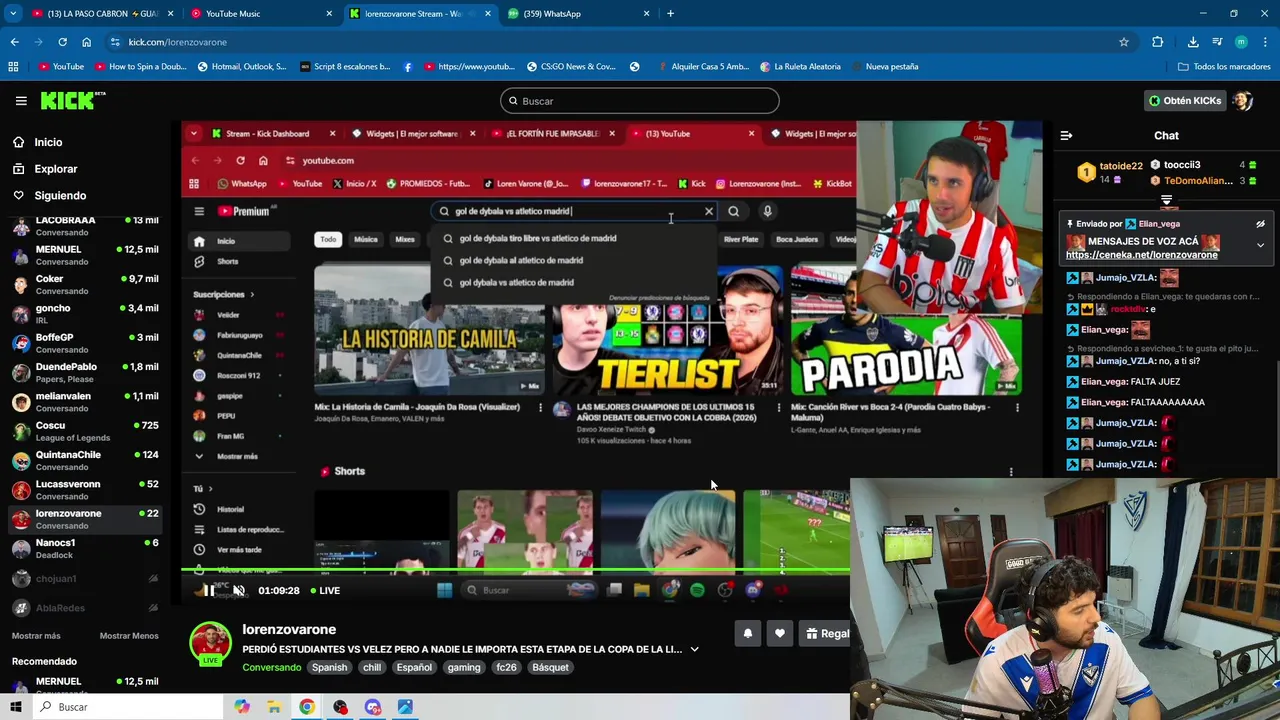The width and height of the screenshot is (1280, 720).
Task: Switch to the WhatsApp browser tab
Action: tap(578, 14)
